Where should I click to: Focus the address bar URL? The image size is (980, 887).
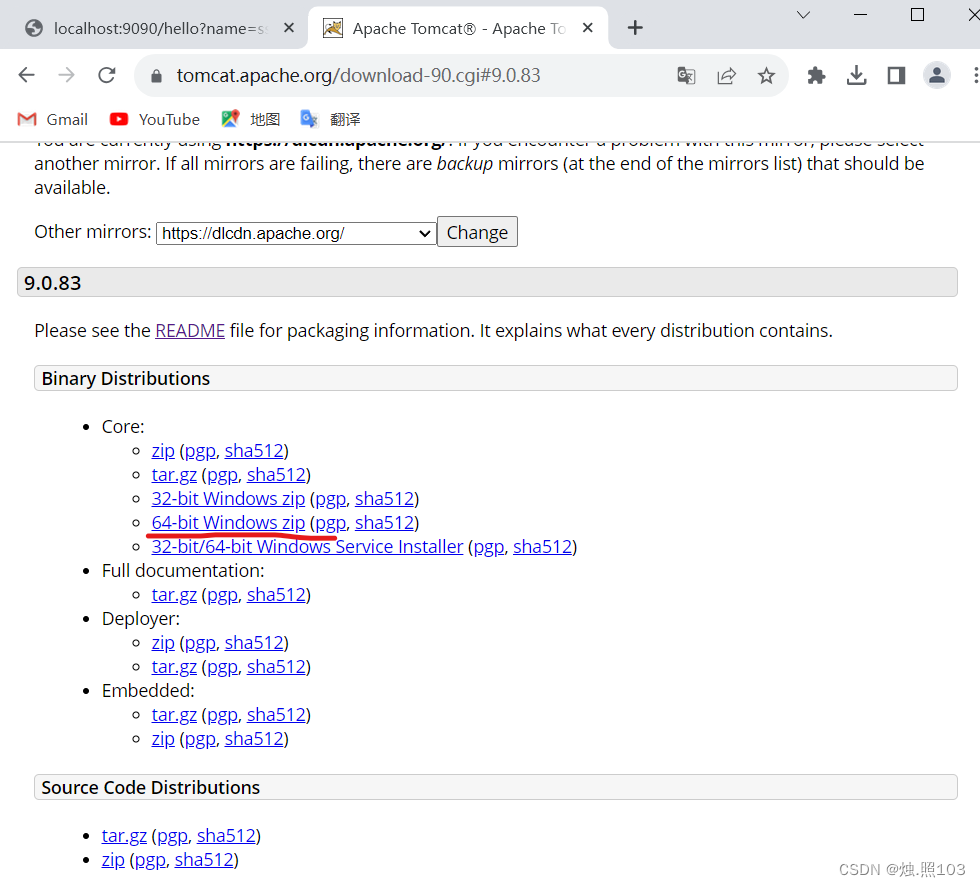pyautogui.click(x=358, y=76)
